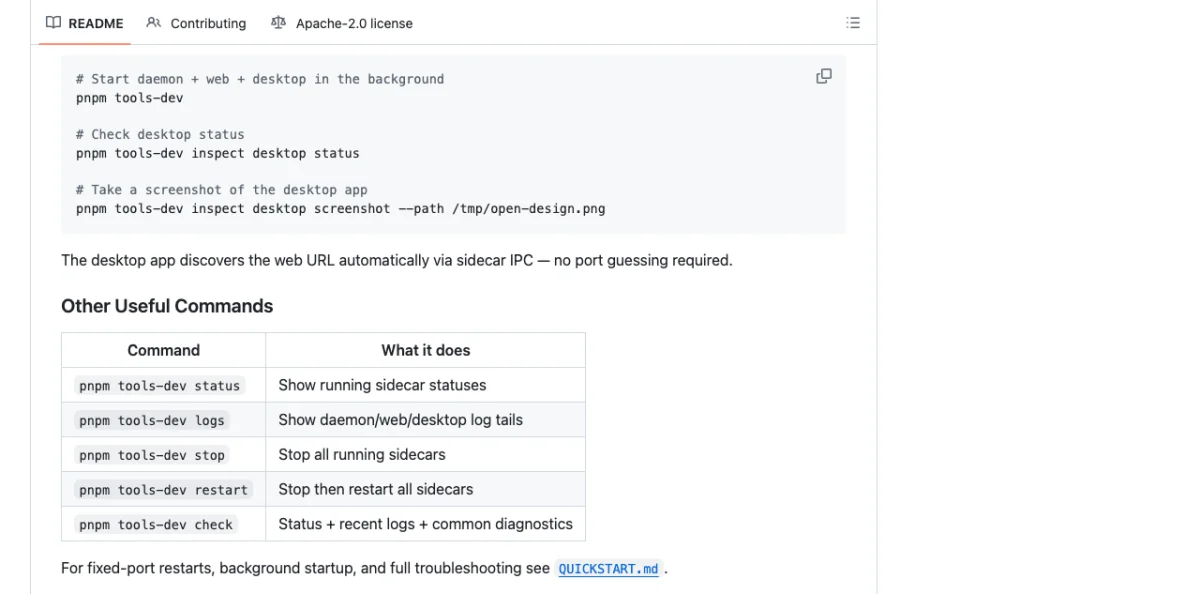This screenshot has width=1200, height=594.
Task: Click the 'pnpm tools-dev stop' table cell
Action: pos(164,455)
